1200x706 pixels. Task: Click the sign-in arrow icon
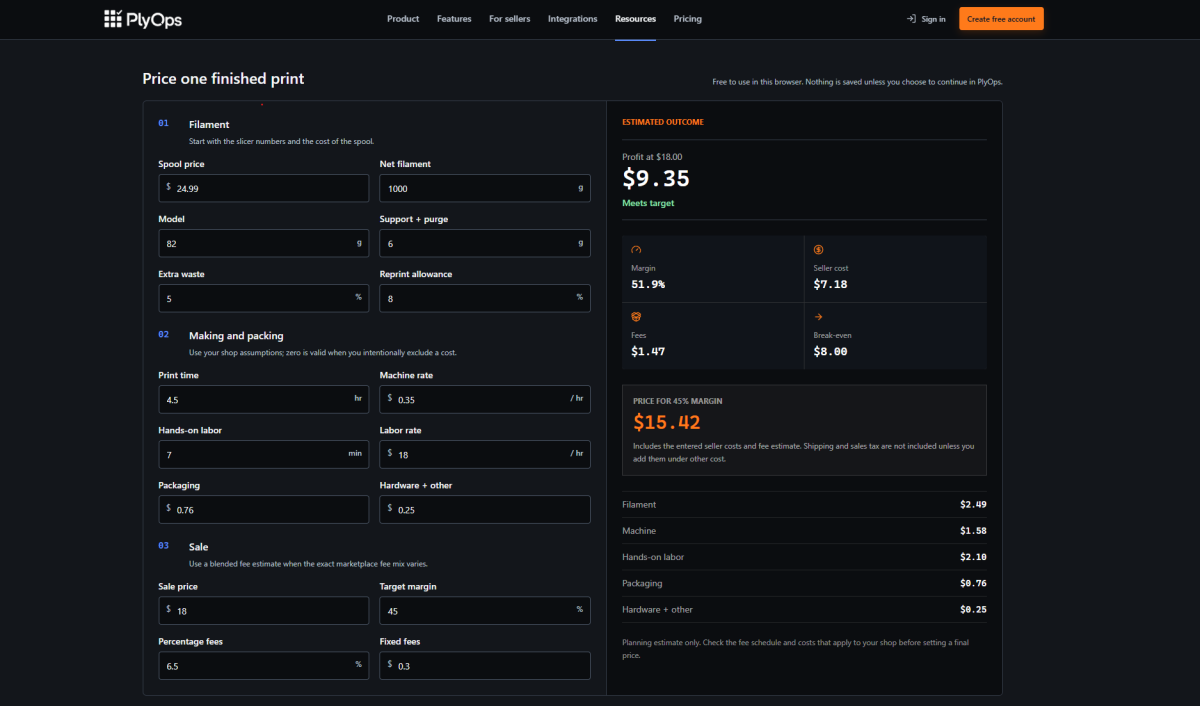click(x=911, y=19)
